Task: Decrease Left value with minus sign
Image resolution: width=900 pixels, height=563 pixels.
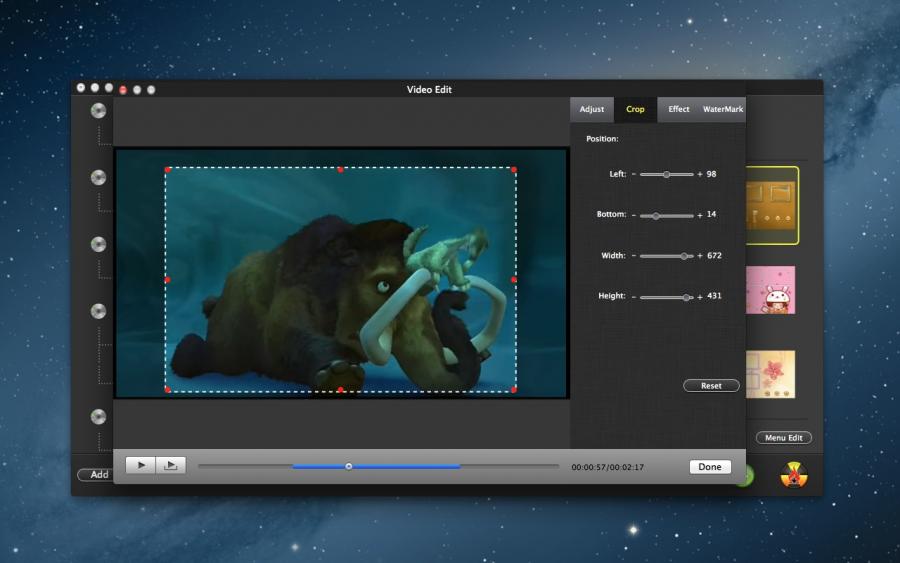Action: tap(634, 174)
